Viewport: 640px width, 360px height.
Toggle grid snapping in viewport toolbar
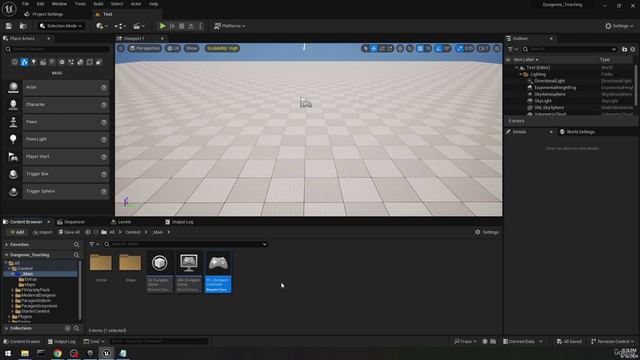pos(420,49)
